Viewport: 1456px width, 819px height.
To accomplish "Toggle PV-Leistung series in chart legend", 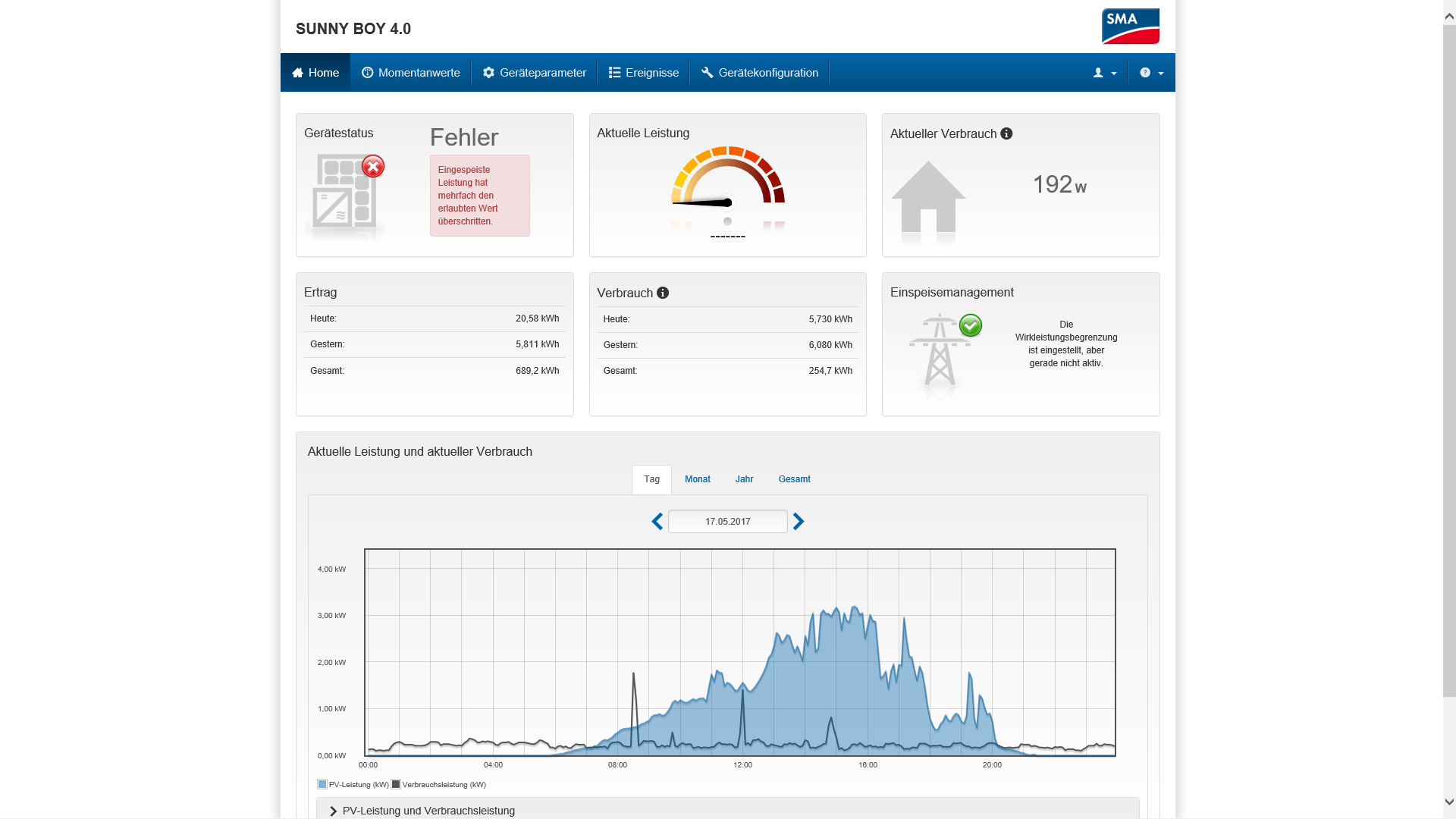I will tap(353, 785).
